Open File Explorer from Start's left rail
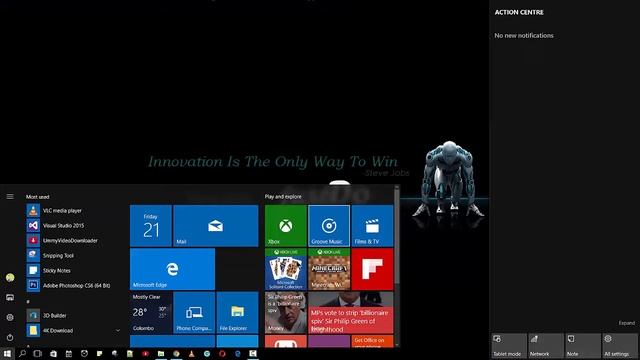The image size is (640, 360). (10, 298)
